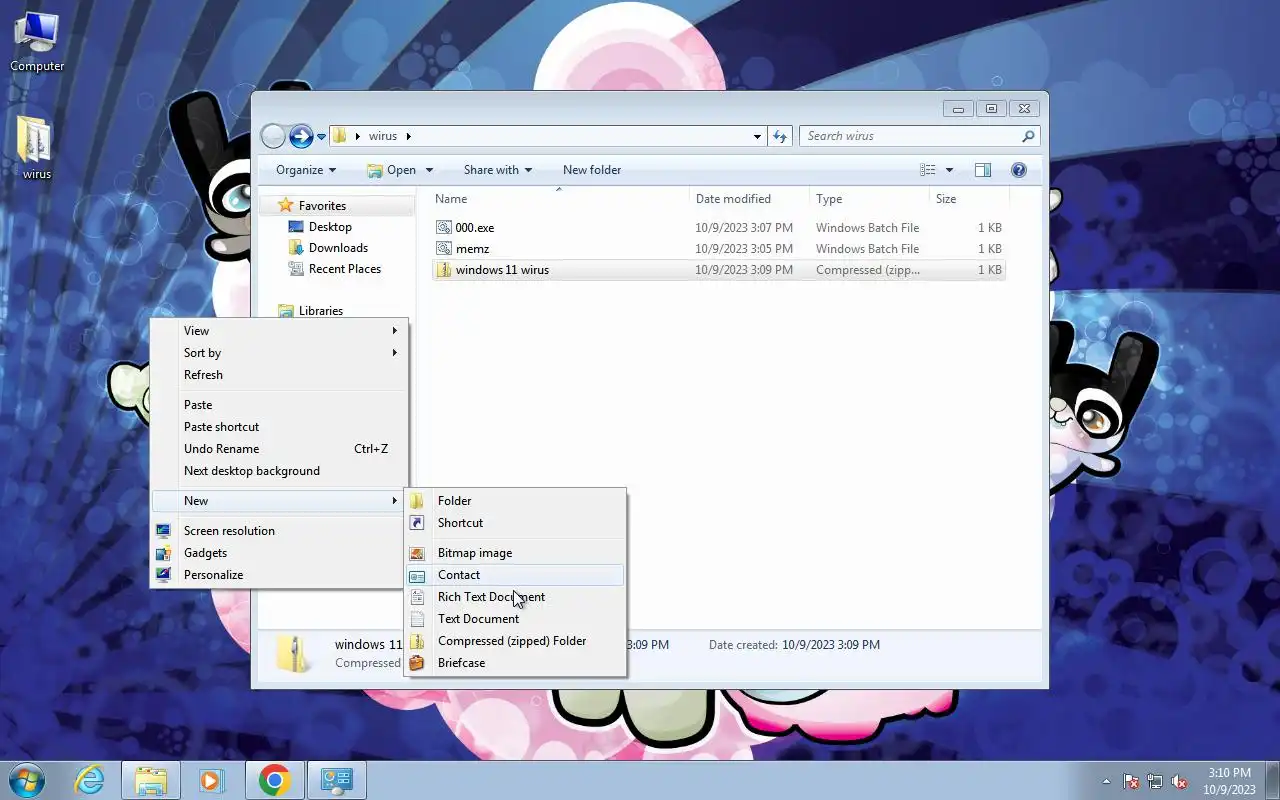The height and width of the screenshot is (800, 1280).
Task: Click the muted volume tray icon
Action: [1179, 781]
